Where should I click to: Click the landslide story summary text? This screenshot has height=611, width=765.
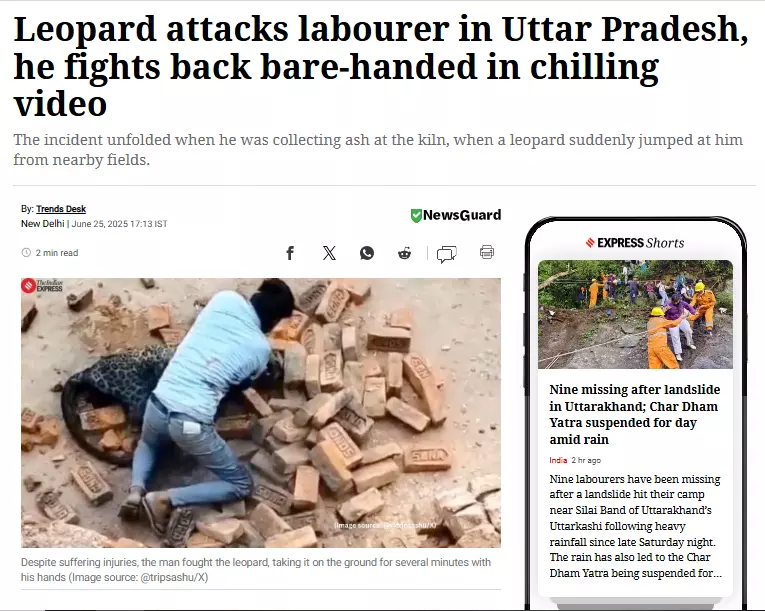635,526
